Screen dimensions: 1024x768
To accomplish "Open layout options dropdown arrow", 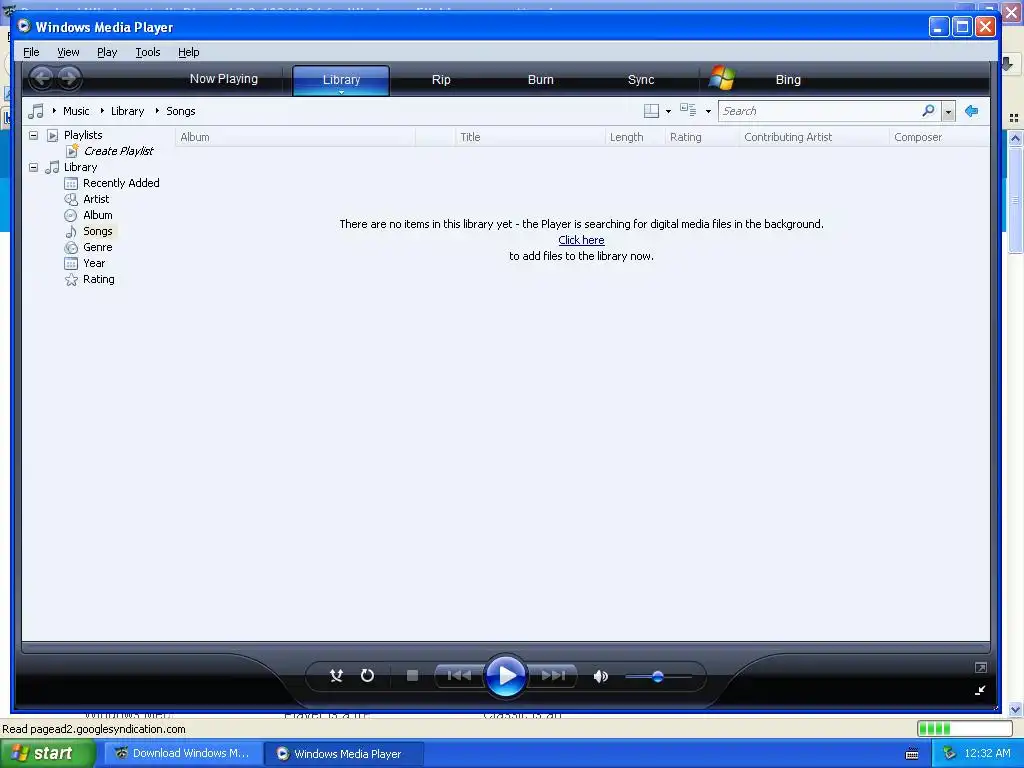I will point(668,112).
